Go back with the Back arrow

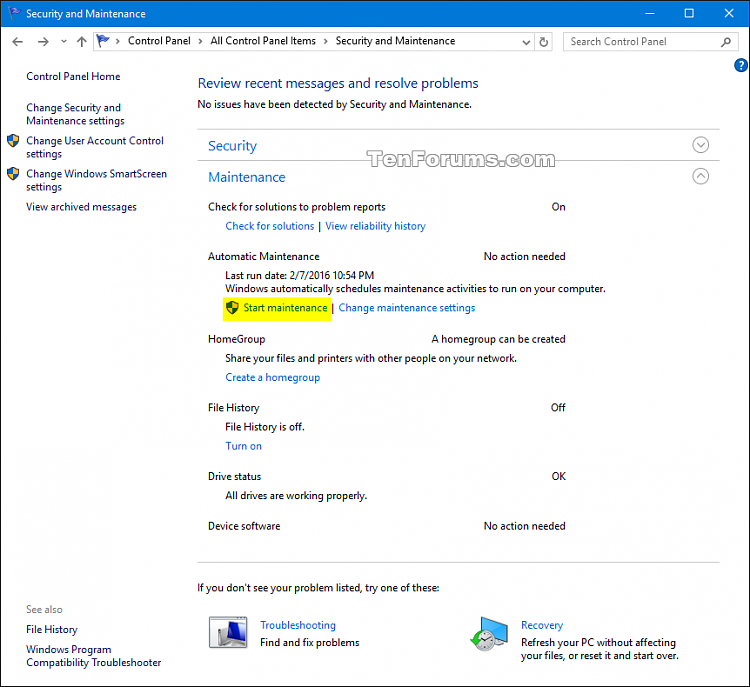click(18, 42)
